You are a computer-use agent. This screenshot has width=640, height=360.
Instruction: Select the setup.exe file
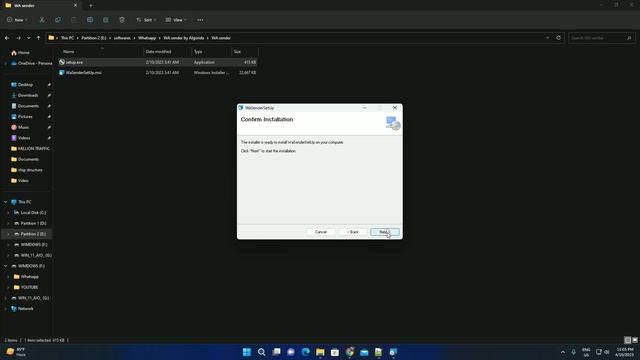pyautogui.click(x=157, y=62)
